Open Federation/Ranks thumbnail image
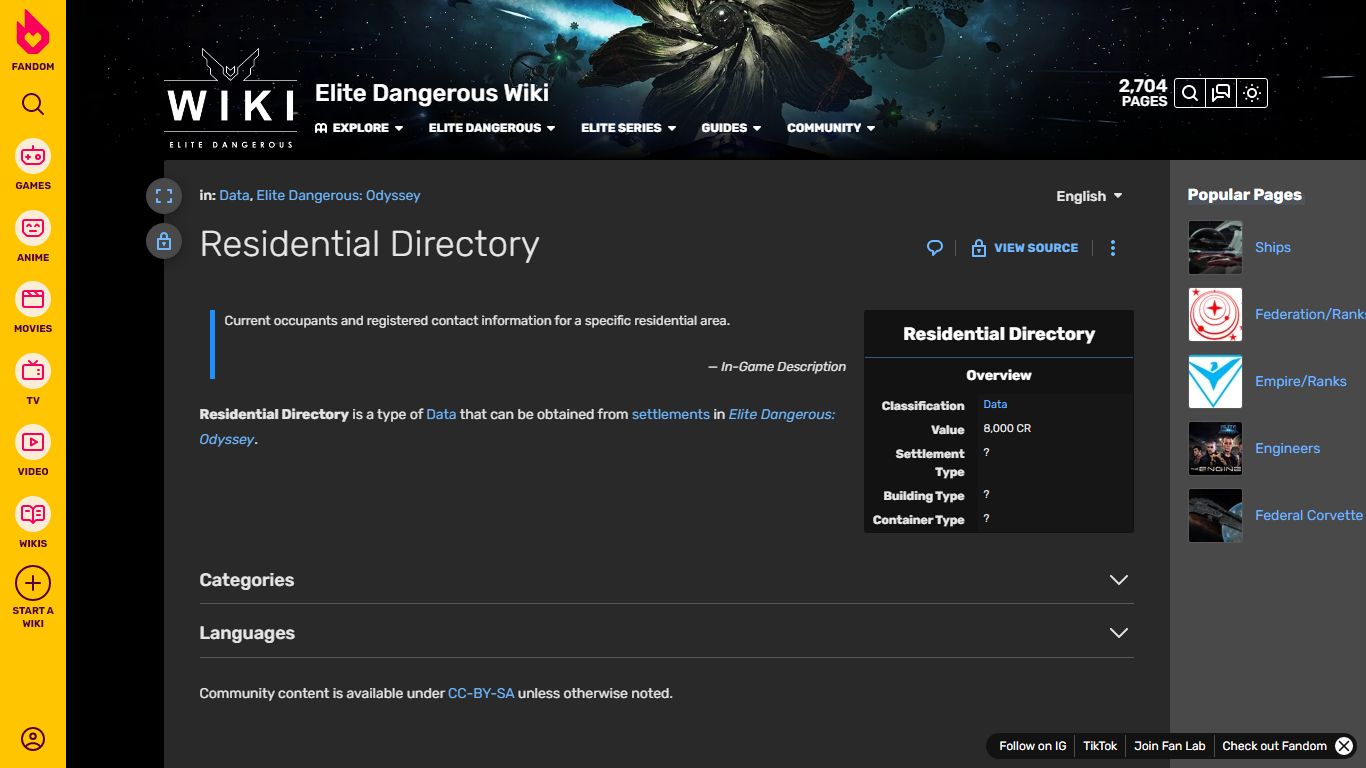This screenshot has width=1366, height=768. pyautogui.click(x=1215, y=314)
